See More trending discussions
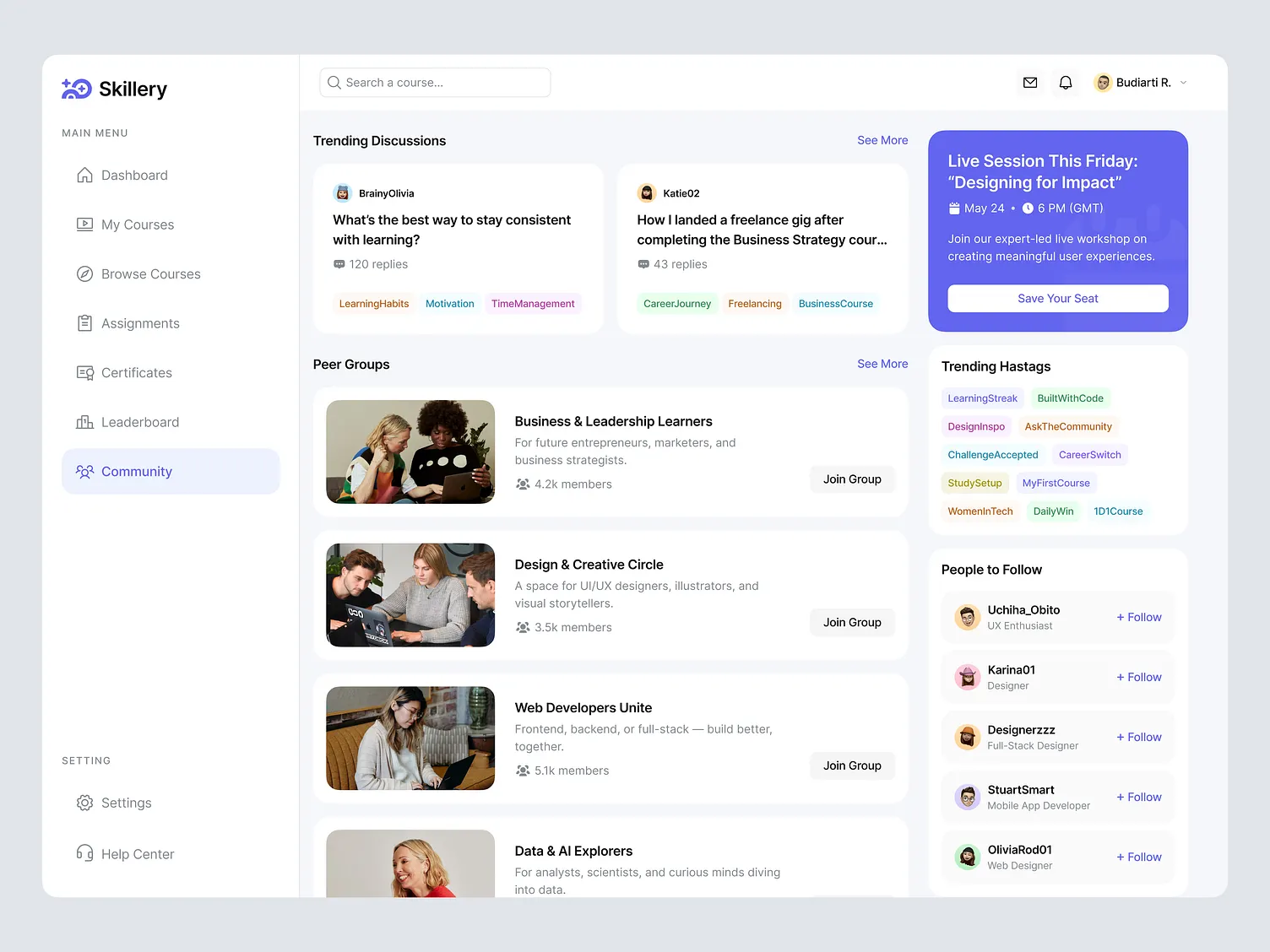The height and width of the screenshot is (952, 1270). coord(882,140)
